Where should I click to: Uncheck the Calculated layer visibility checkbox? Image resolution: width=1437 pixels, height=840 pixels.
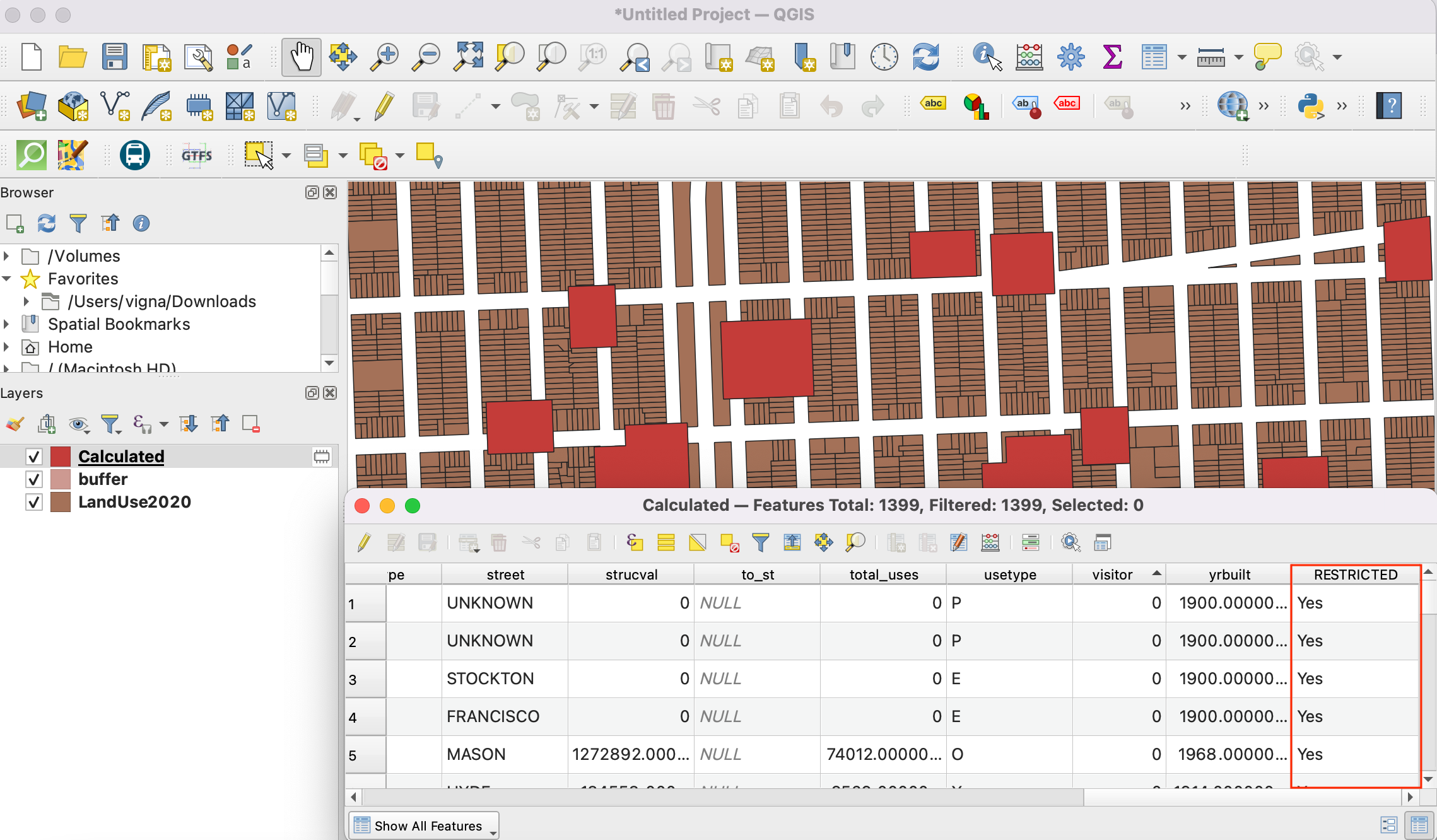coord(34,457)
